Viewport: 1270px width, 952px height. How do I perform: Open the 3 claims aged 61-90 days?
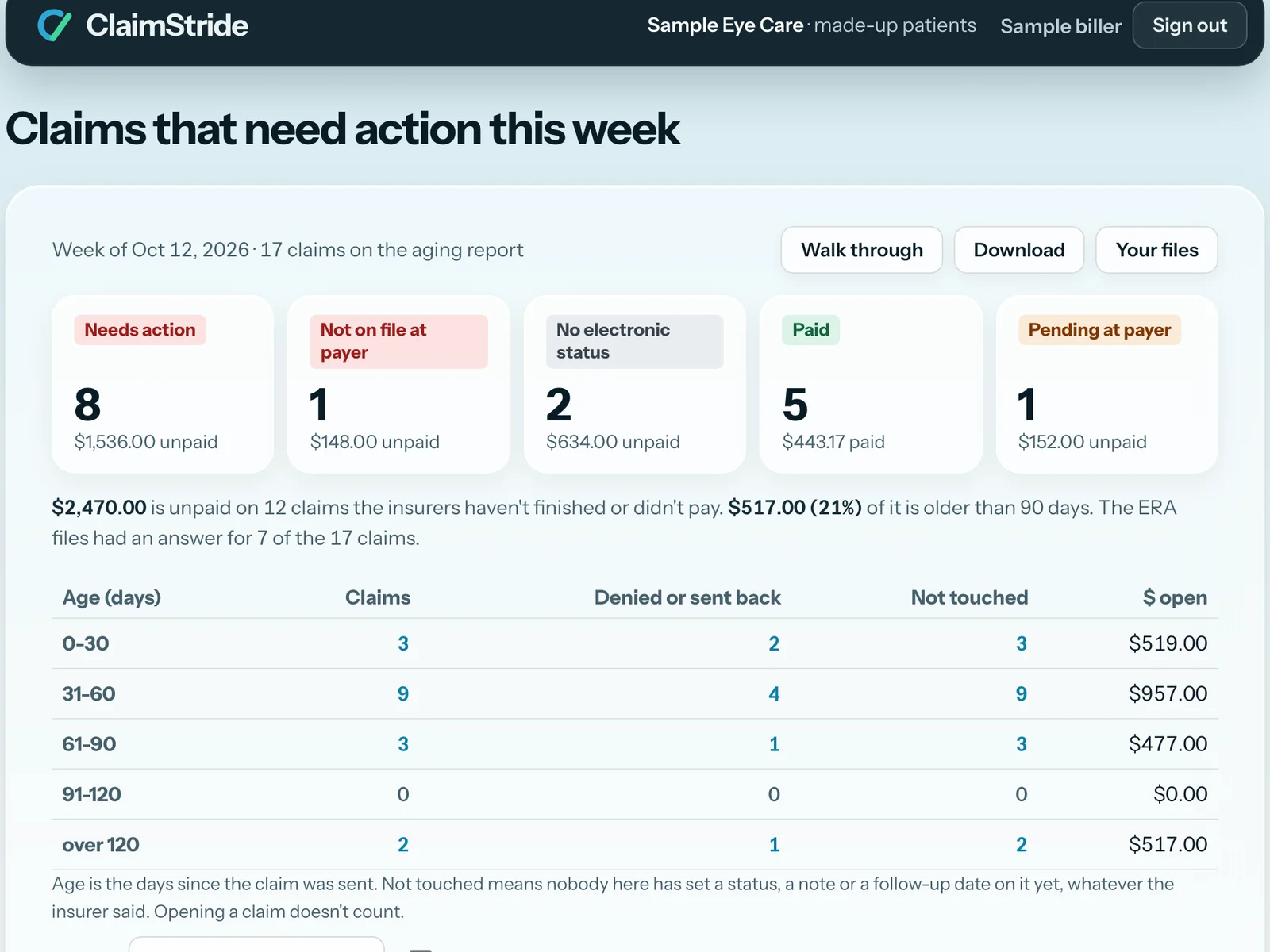(x=403, y=744)
